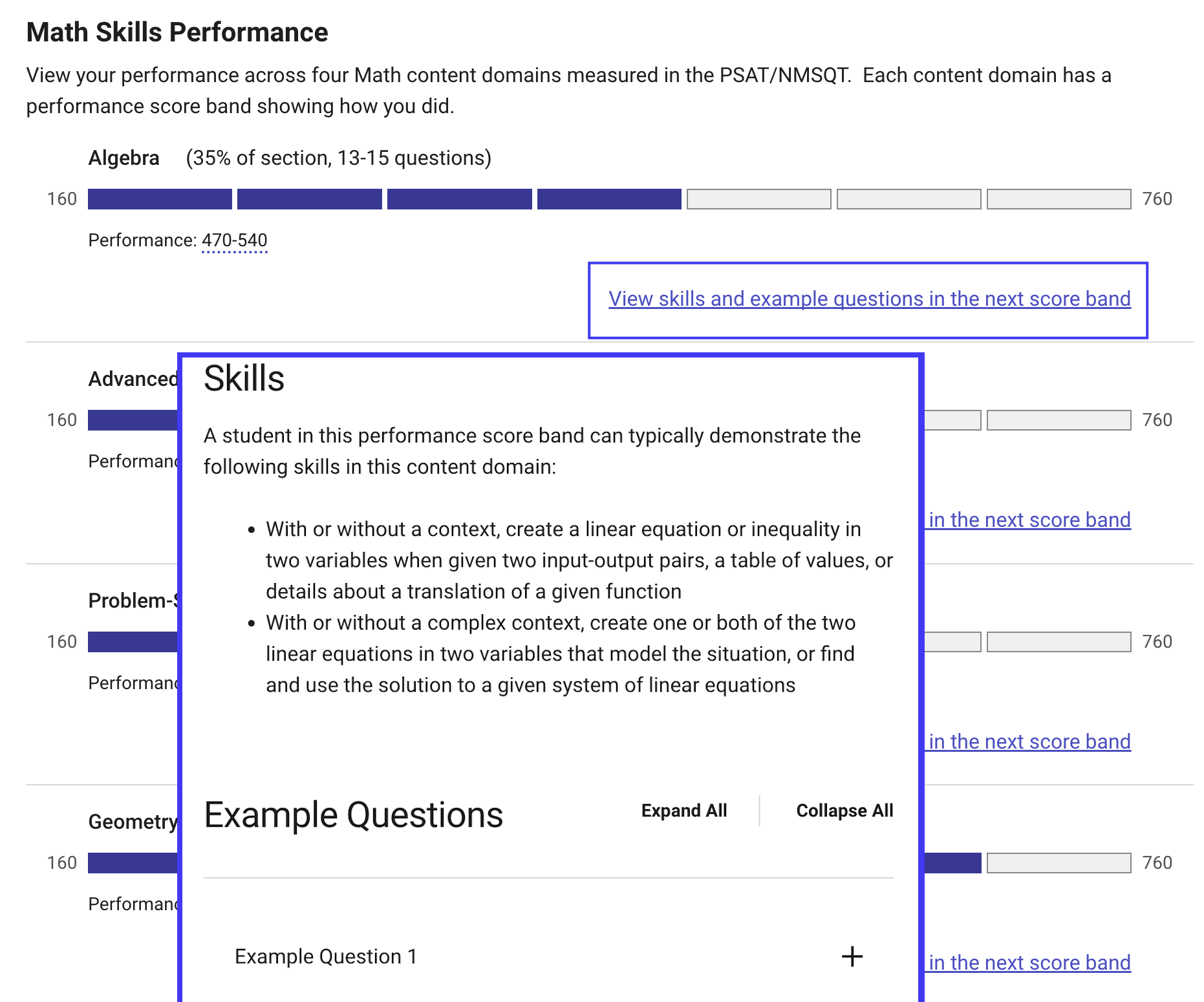Open the Example Question 1 row

548,956
